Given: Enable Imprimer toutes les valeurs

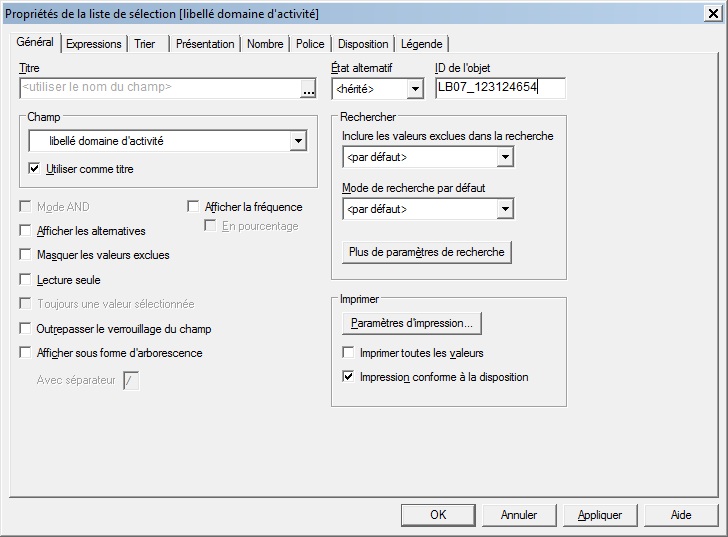Looking at the screenshot, I should pos(348,353).
